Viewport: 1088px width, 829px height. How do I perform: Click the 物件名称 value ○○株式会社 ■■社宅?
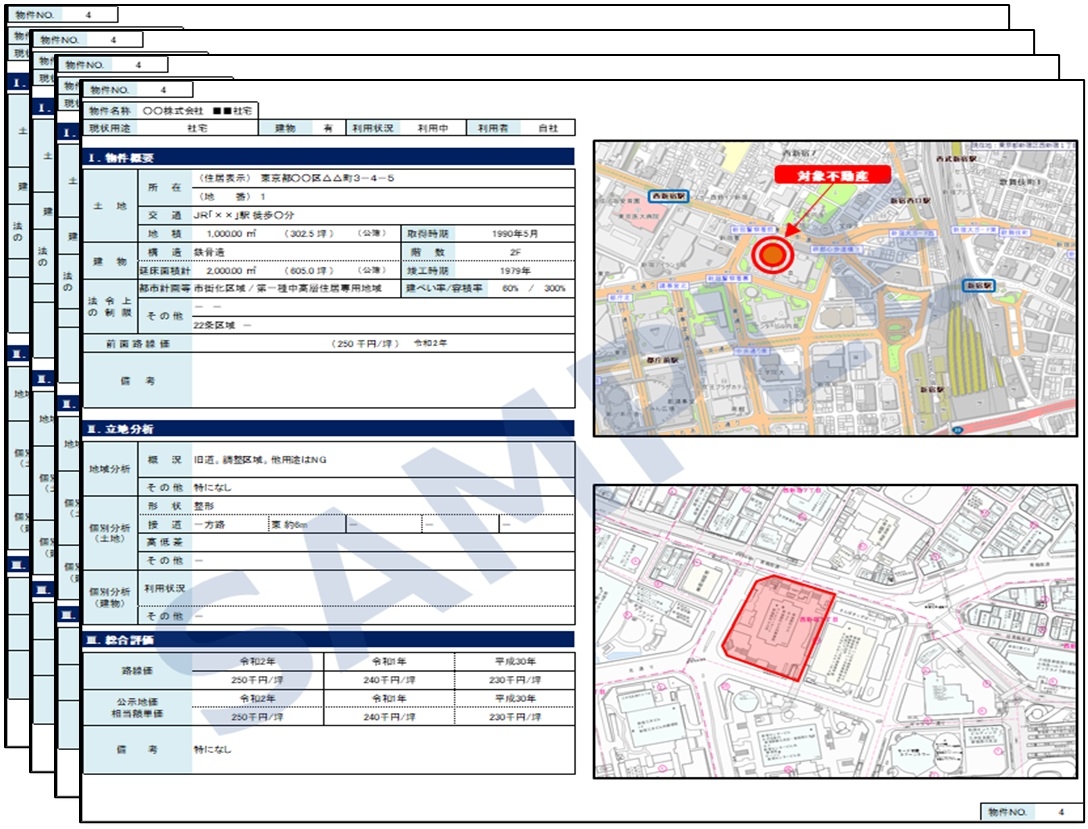click(x=197, y=110)
